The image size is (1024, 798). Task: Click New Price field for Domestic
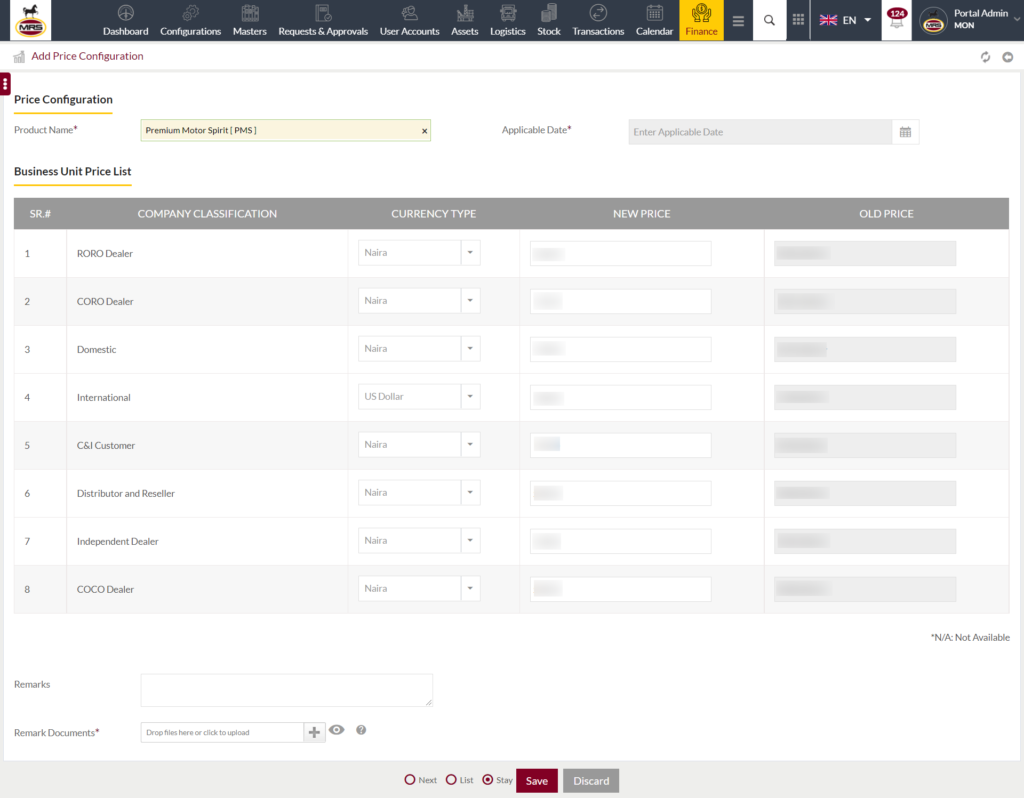click(620, 349)
